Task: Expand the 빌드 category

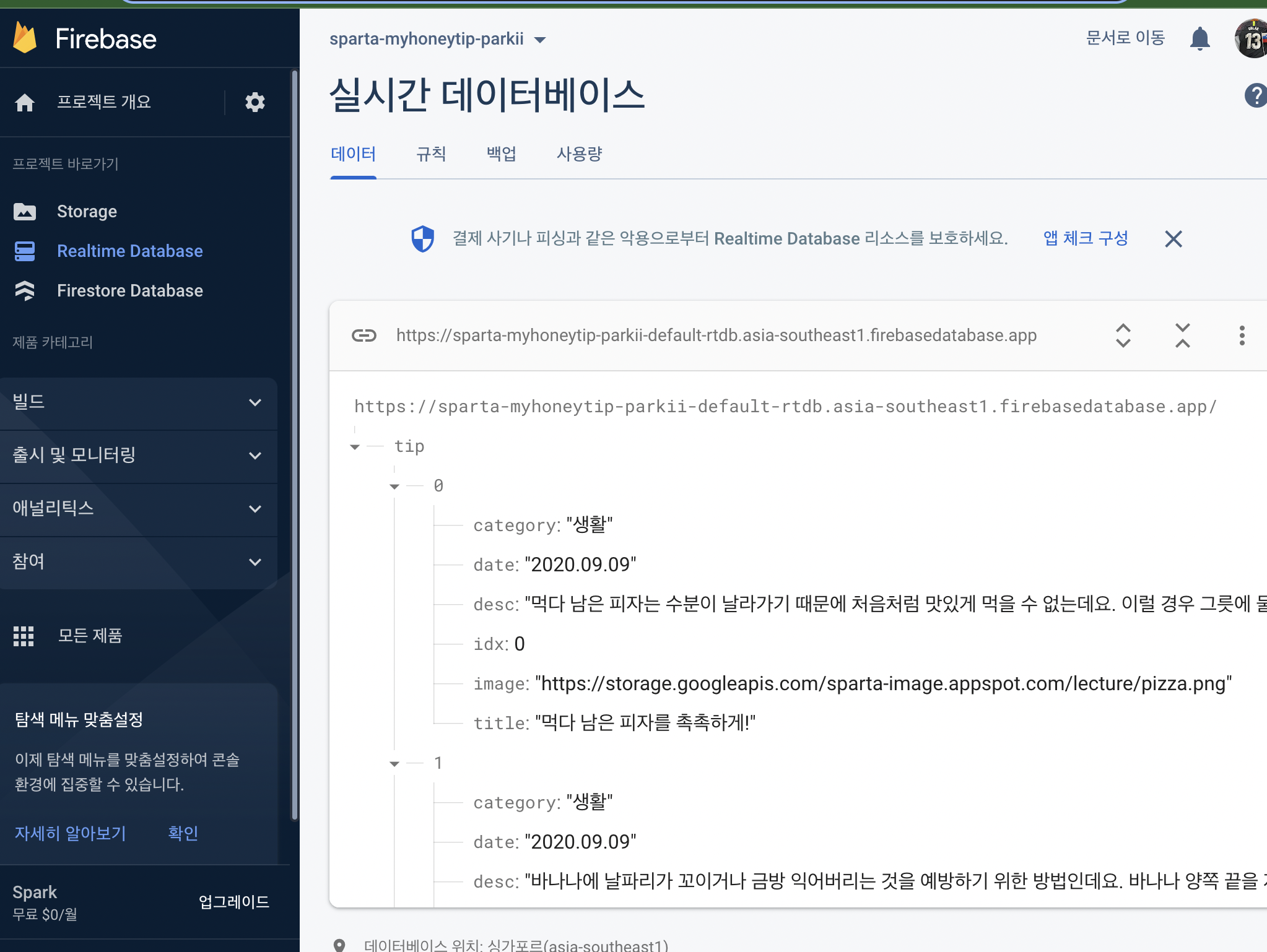Action: click(139, 402)
